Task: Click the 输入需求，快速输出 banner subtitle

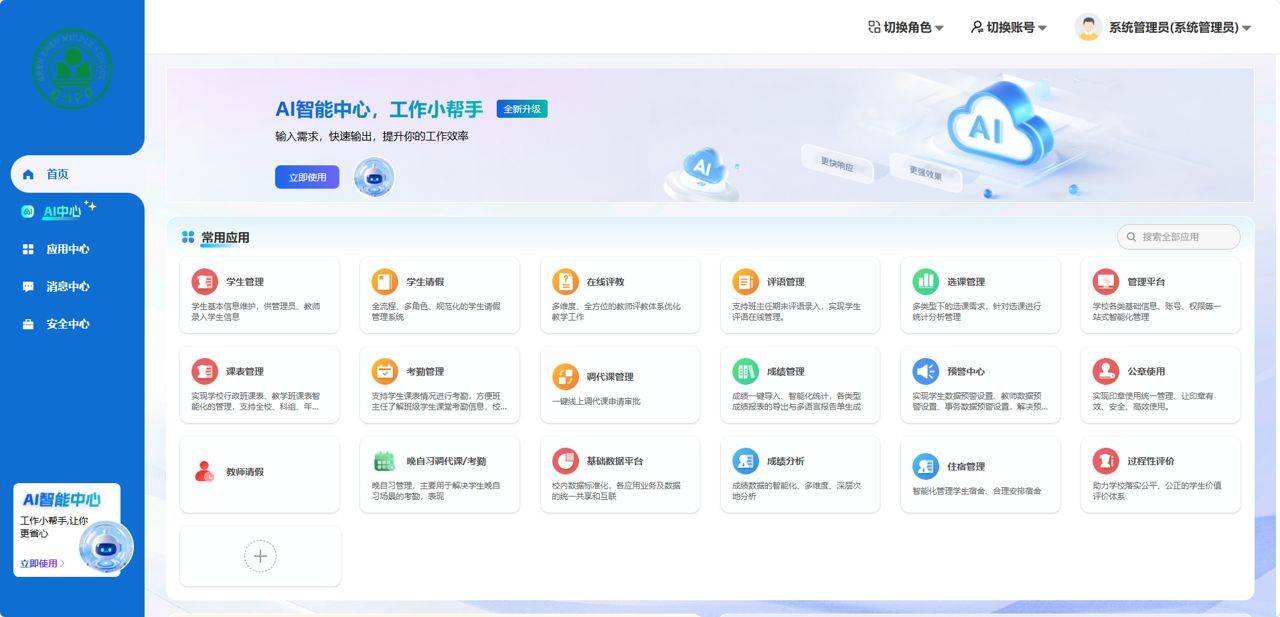Action: pyautogui.click(x=372, y=136)
